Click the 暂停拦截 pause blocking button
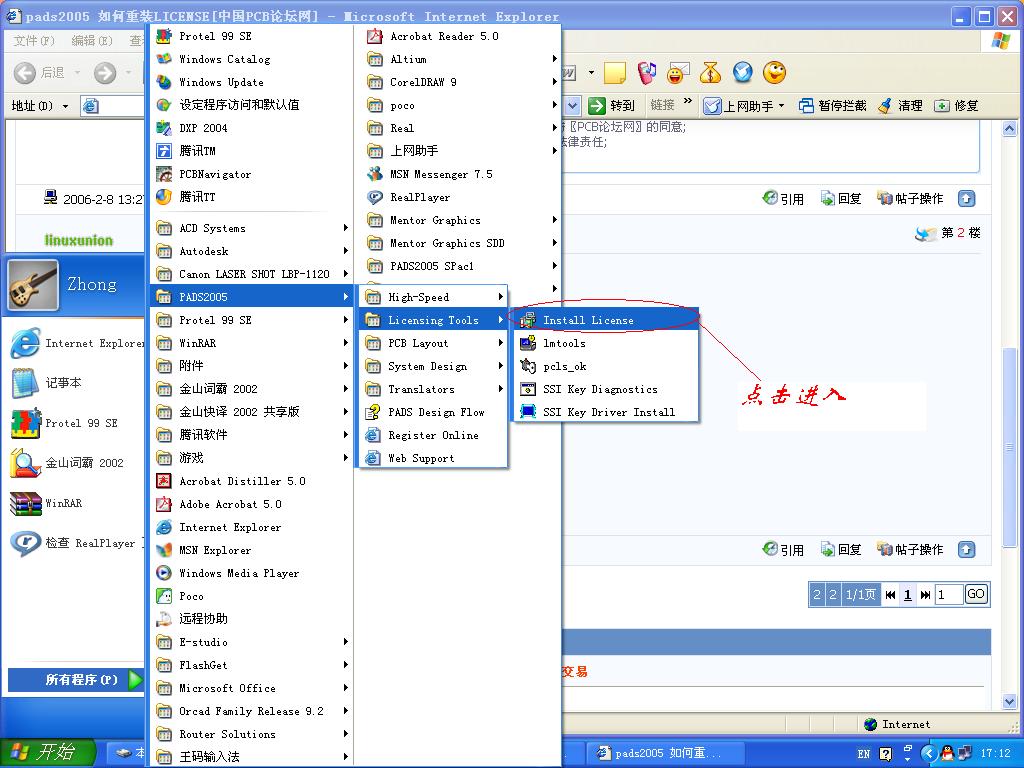The width and height of the screenshot is (1024, 768). pos(833,105)
